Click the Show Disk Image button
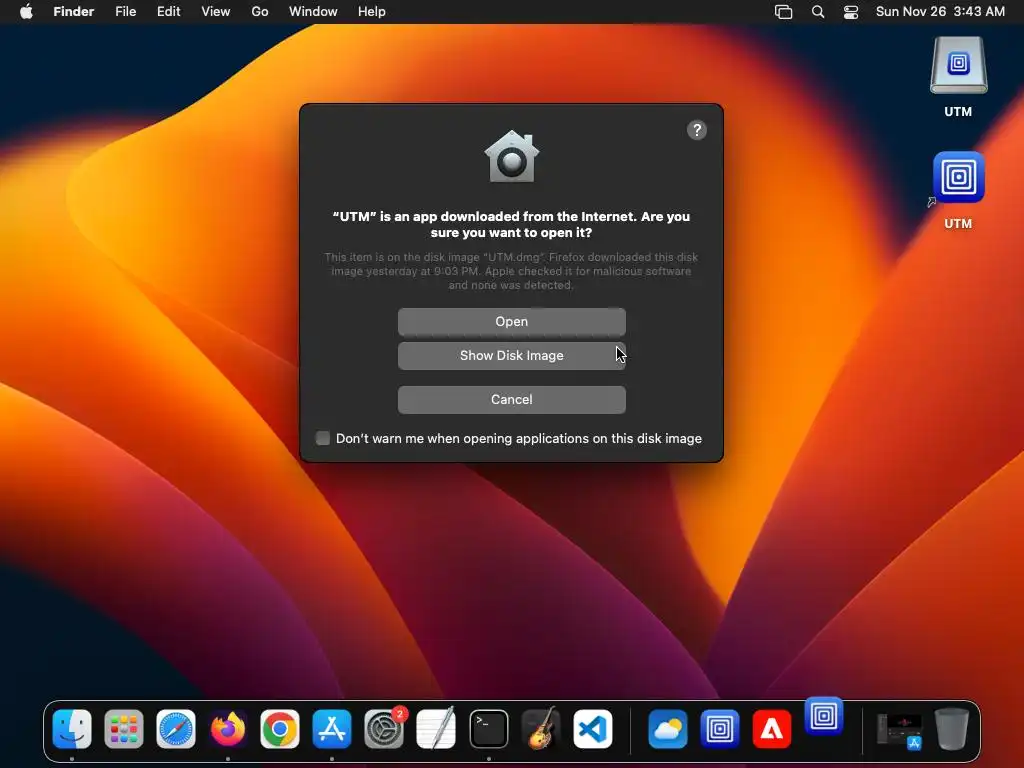 511,355
